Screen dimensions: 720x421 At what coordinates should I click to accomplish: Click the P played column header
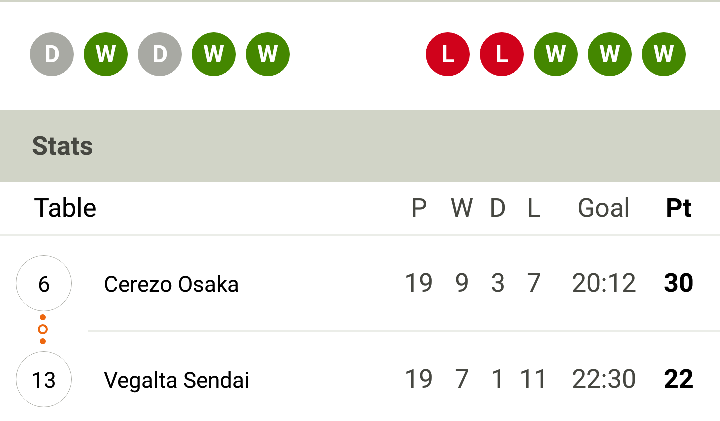(x=419, y=208)
